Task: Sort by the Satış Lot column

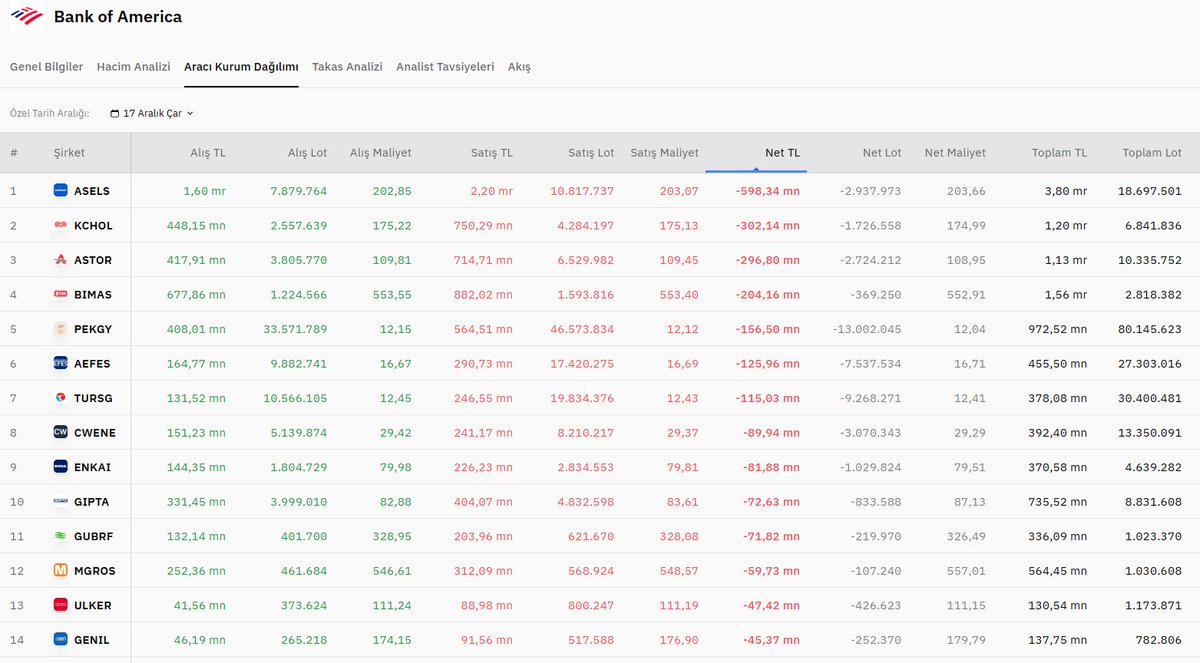Action: pos(591,153)
